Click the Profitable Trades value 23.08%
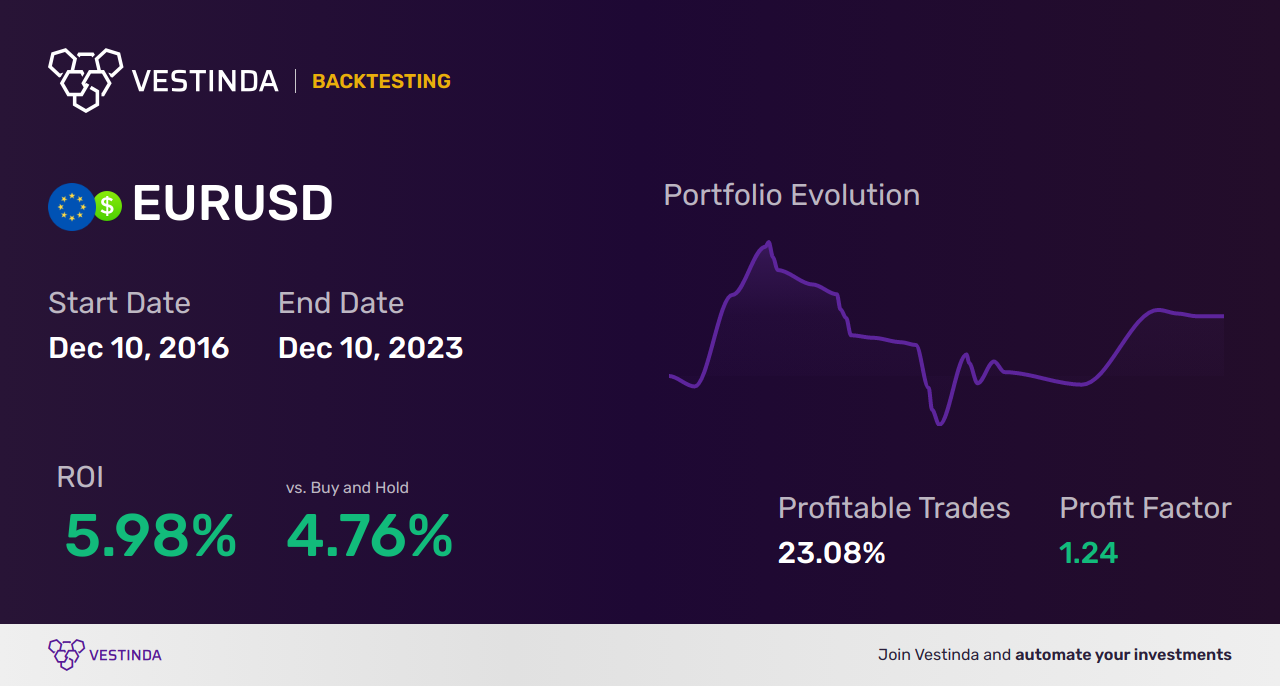Screen dimensions: 1280x686 click(x=831, y=552)
